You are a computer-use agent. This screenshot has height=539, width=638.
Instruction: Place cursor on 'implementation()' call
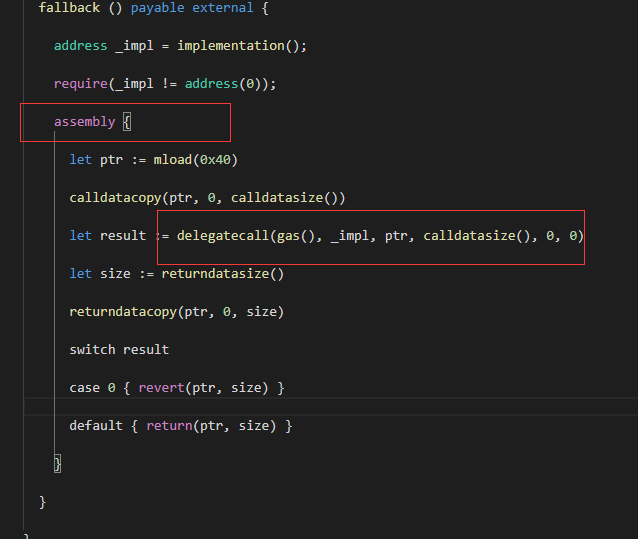pyautogui.click(x=238, y=46)
